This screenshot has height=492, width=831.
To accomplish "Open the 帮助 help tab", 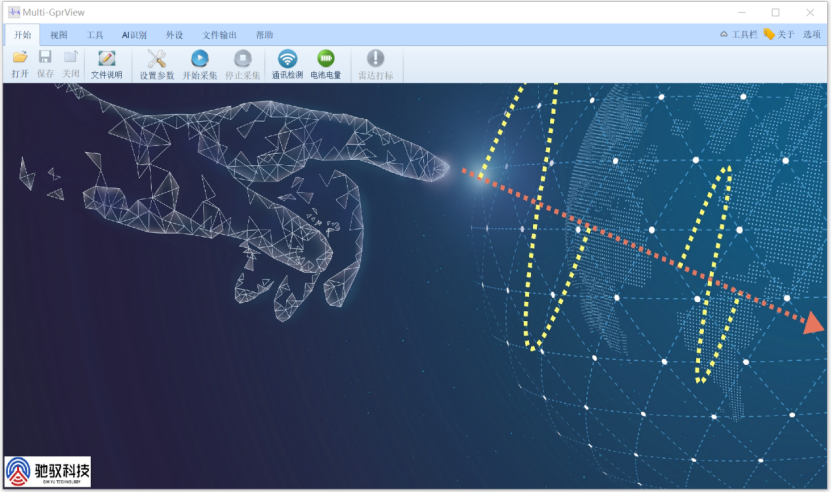I will (x=264, y=35).
